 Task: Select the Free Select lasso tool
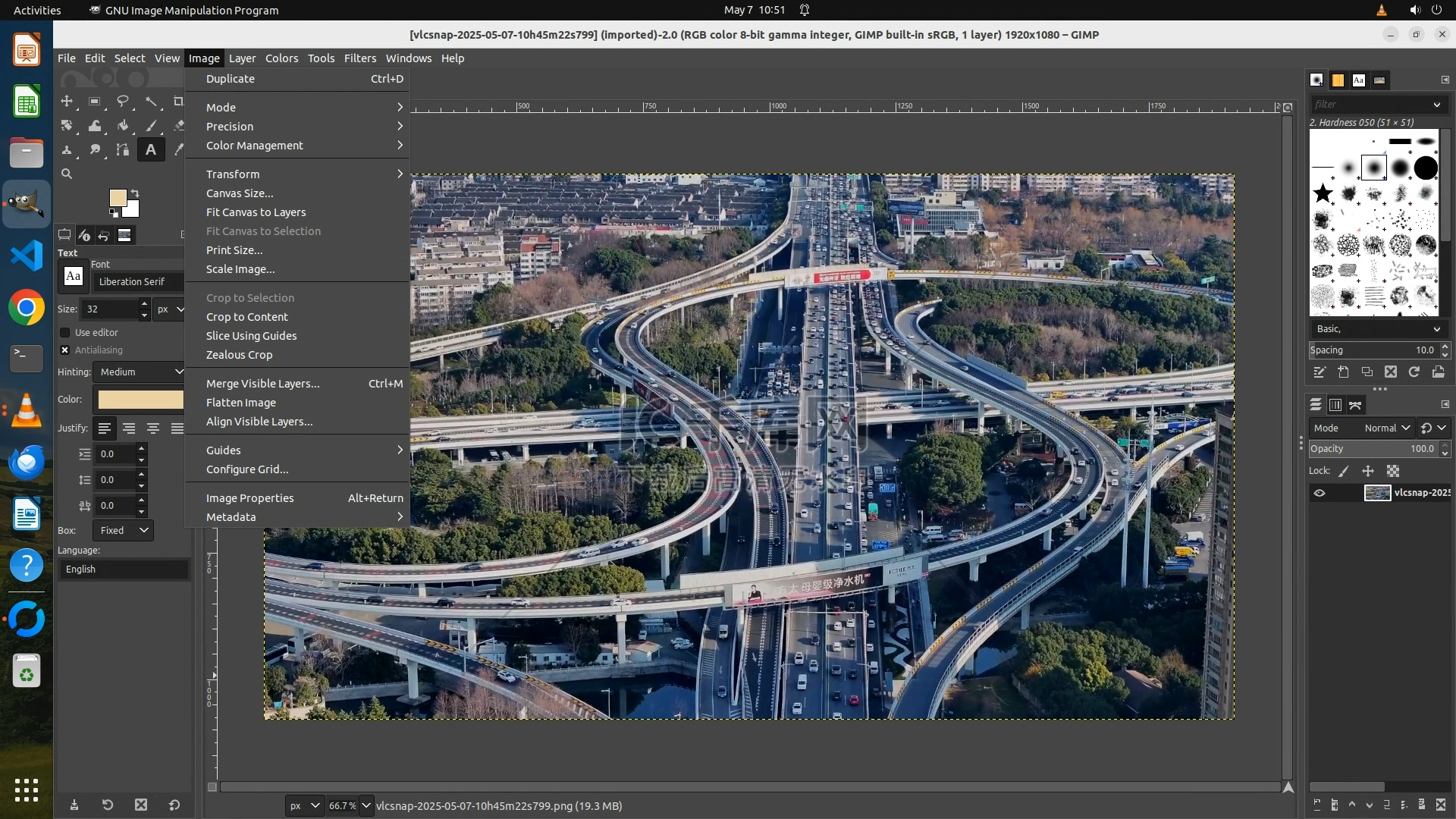[122, 102]
